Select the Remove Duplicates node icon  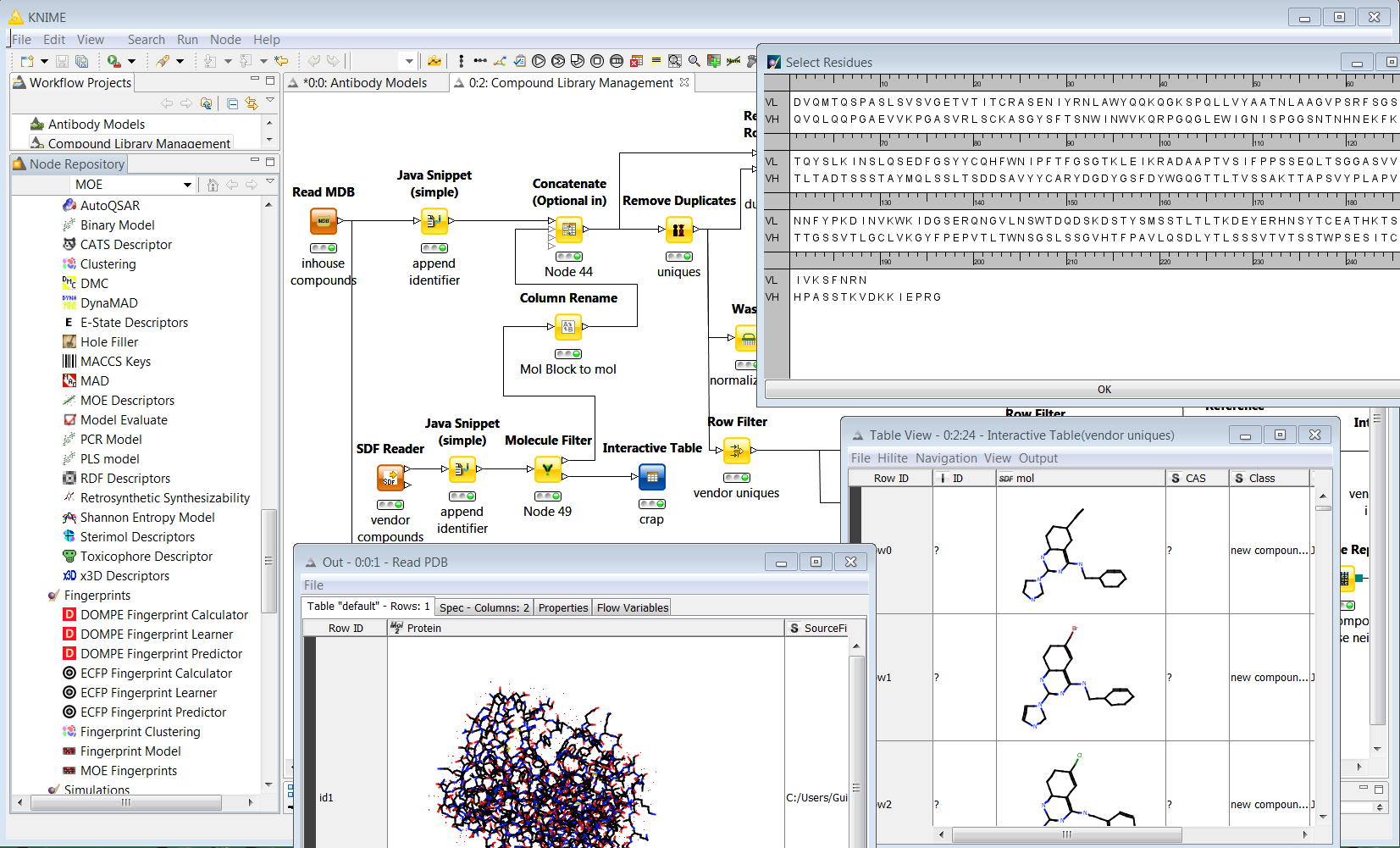pyautogui.click(x=678, y=230)
